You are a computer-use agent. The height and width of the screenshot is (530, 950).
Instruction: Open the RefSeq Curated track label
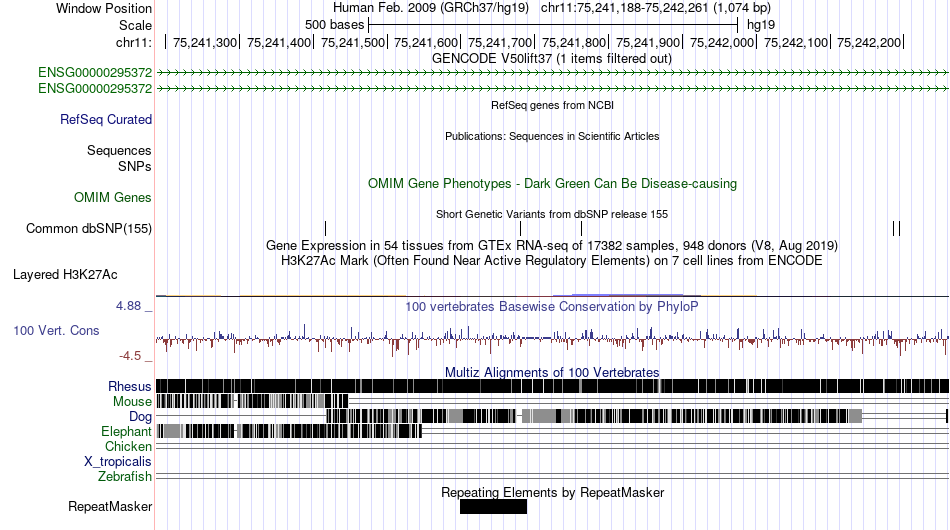106,119
